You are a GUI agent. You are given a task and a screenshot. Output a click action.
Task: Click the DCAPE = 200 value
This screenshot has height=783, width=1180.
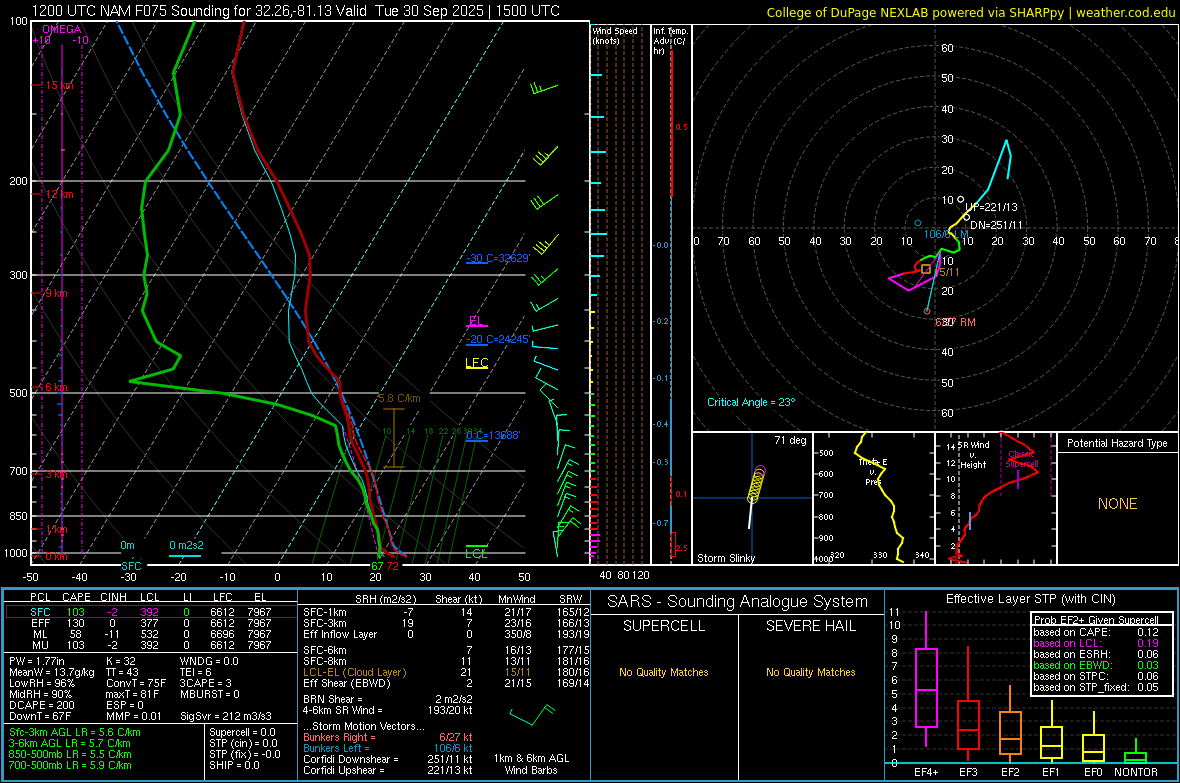[x=42, y=705]
